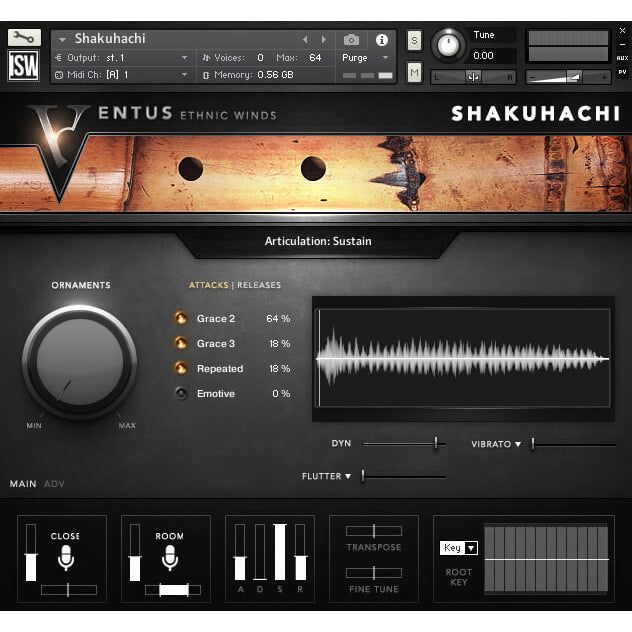Click the Root Key grid display
Screen dimensions: 632x632
pos(547,559)
